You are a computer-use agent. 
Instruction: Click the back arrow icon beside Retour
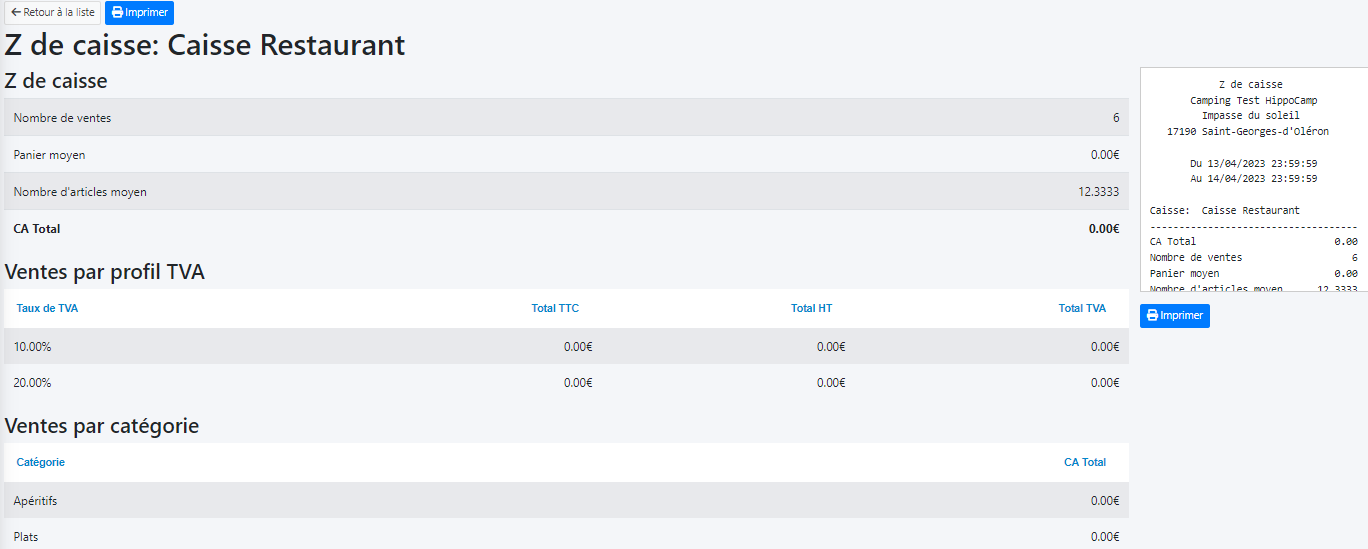tap(16, 13)
